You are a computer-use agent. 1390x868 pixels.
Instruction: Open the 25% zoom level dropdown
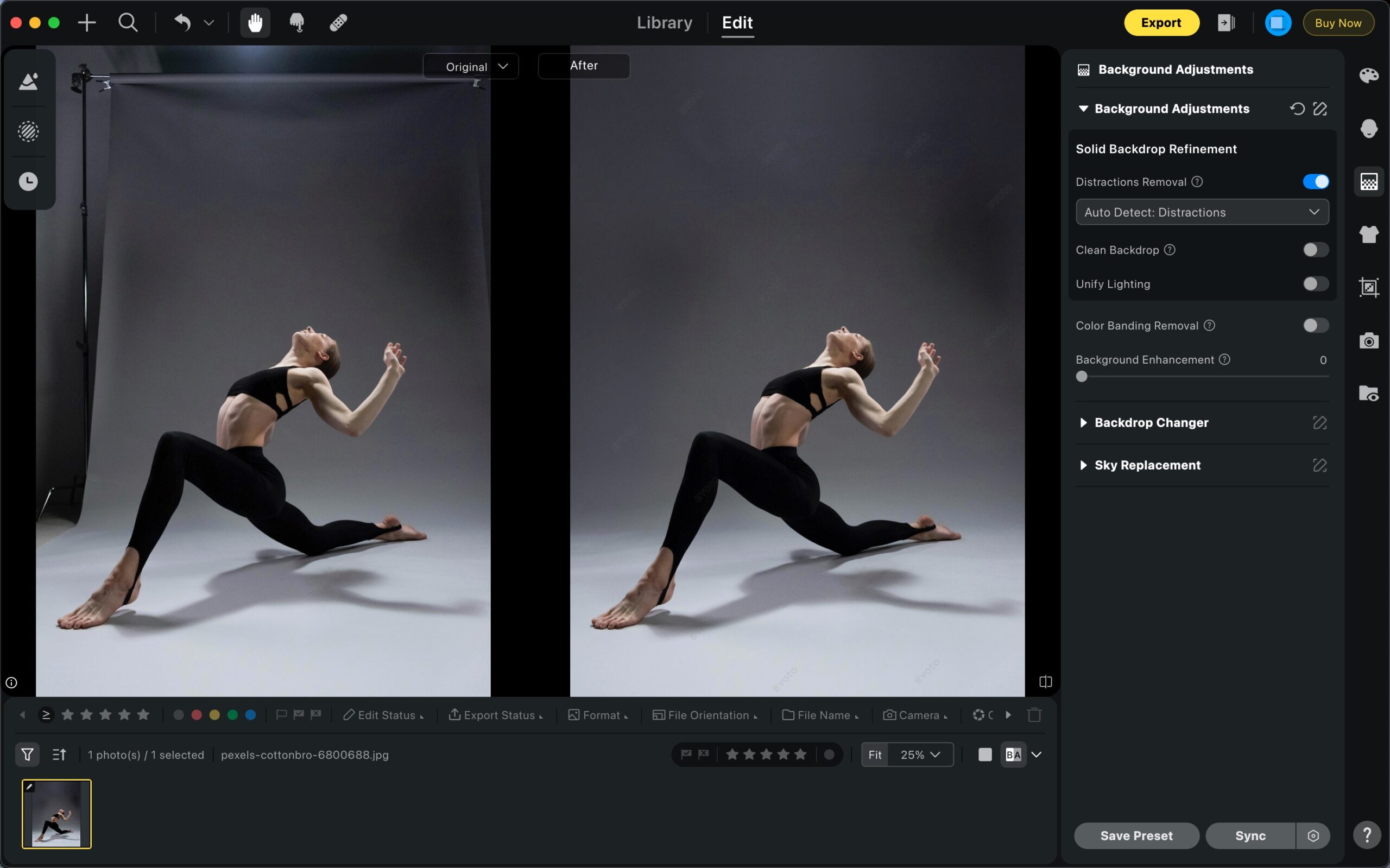pos(920,755)
